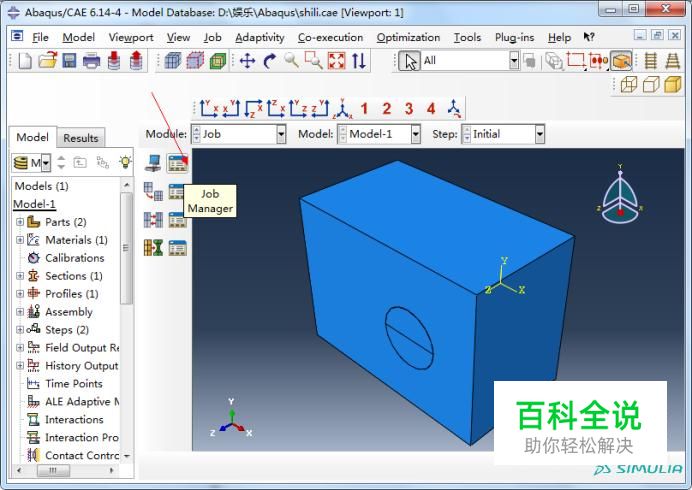Open the File menu
The image size is (692, 490).
[x=40, y=38]
